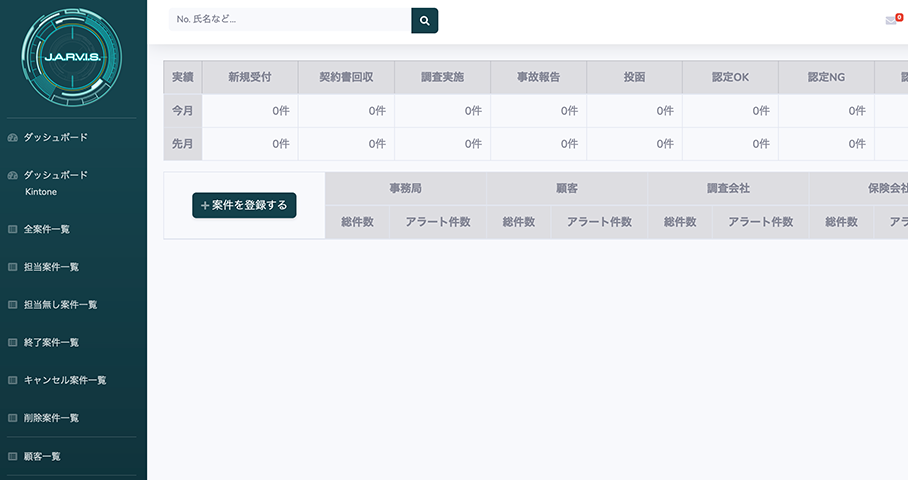Click the ダッシュボード gauge icon
Screen dimensions: 908x480
pyautogui.click(x=13, y=137)
